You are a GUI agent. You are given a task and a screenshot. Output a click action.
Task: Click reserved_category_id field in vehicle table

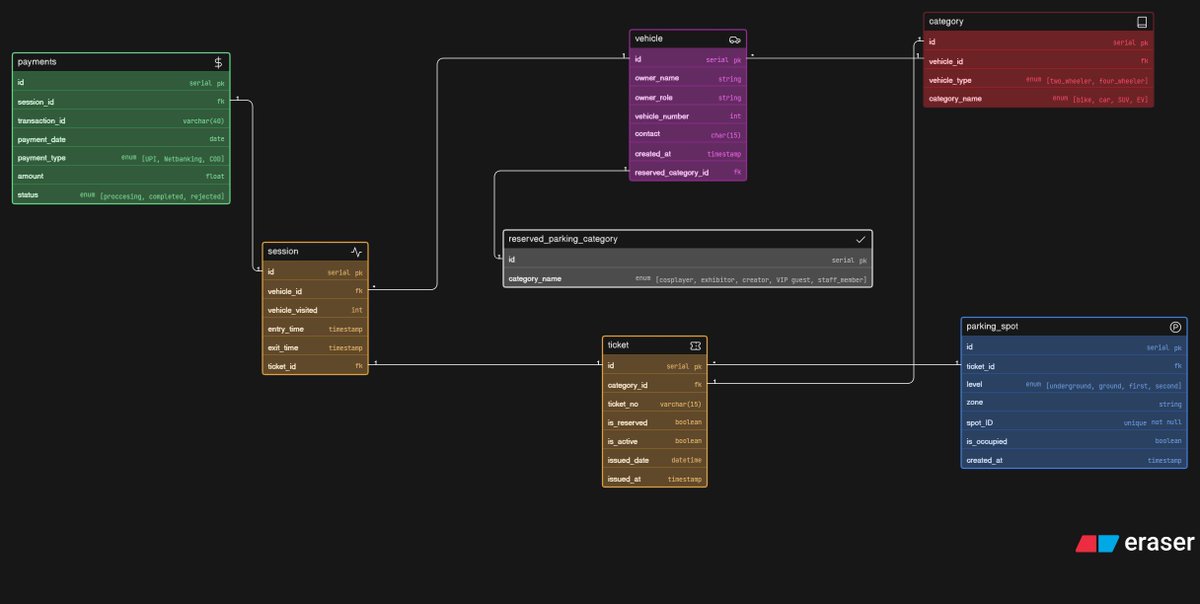[688, 172]
